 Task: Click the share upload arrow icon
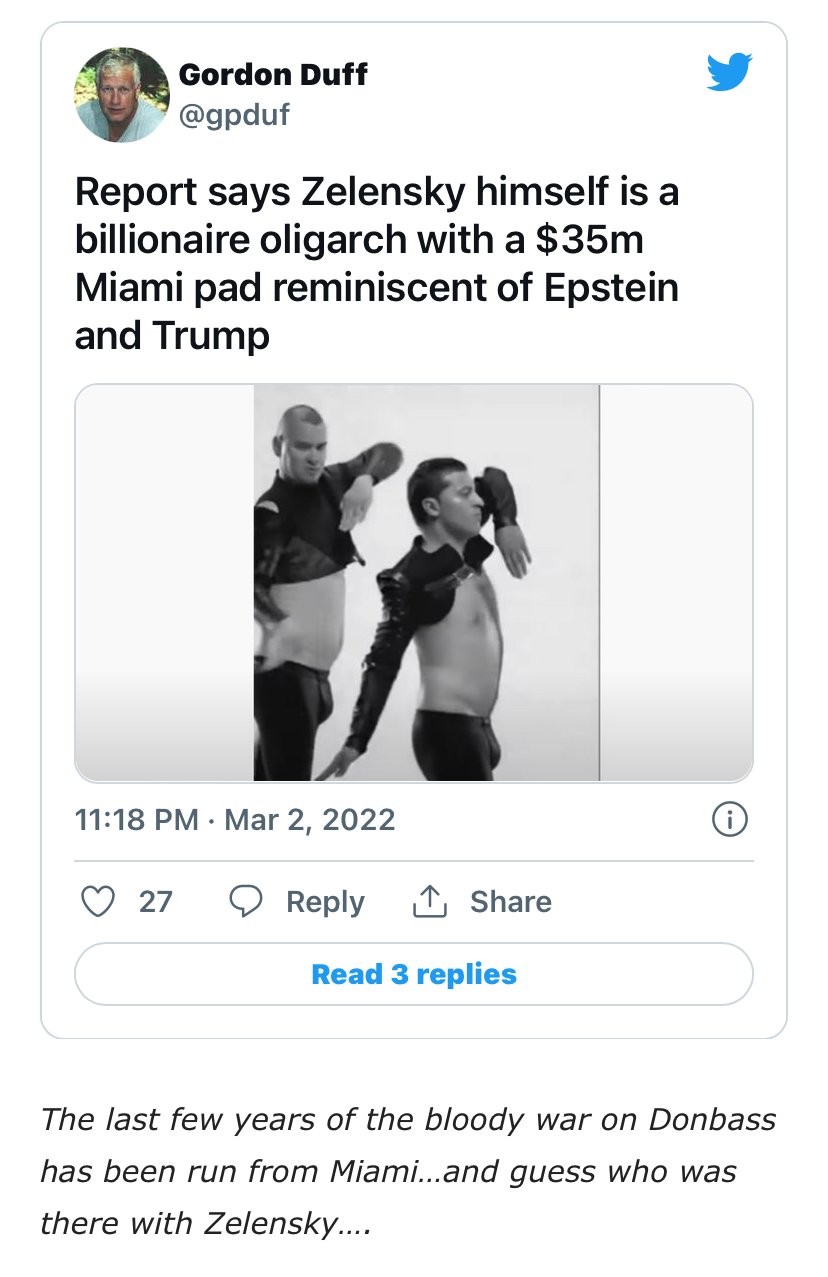pyautogui.click(x=428, y=902)
